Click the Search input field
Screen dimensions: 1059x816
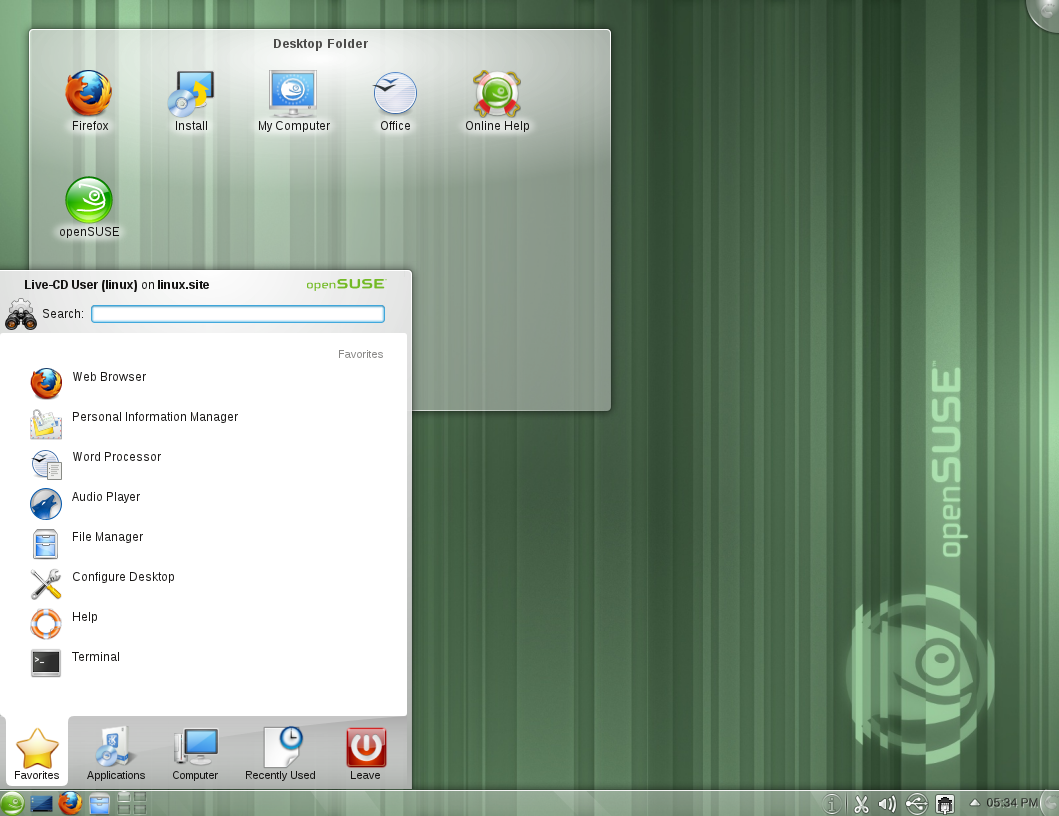click(238, 314)
